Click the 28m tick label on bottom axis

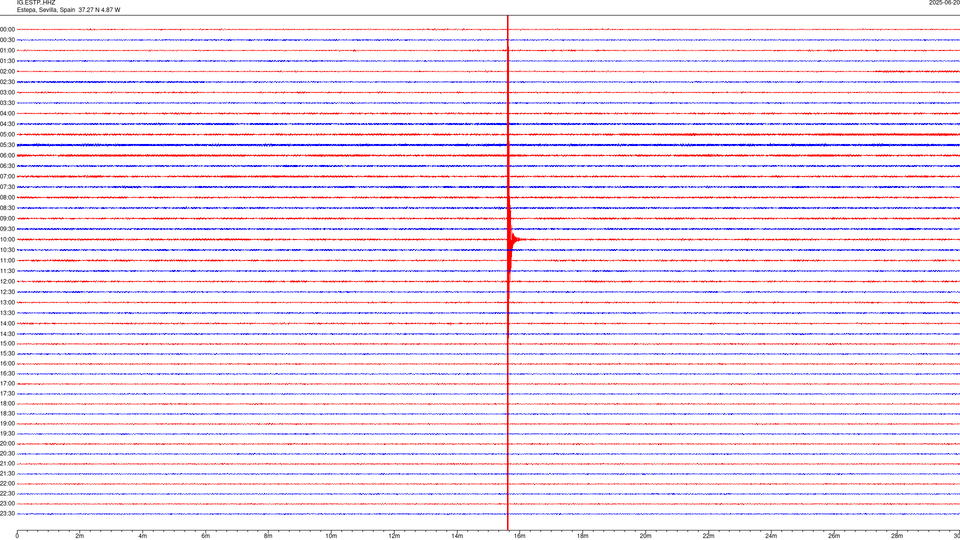click(x=897, y=536)
